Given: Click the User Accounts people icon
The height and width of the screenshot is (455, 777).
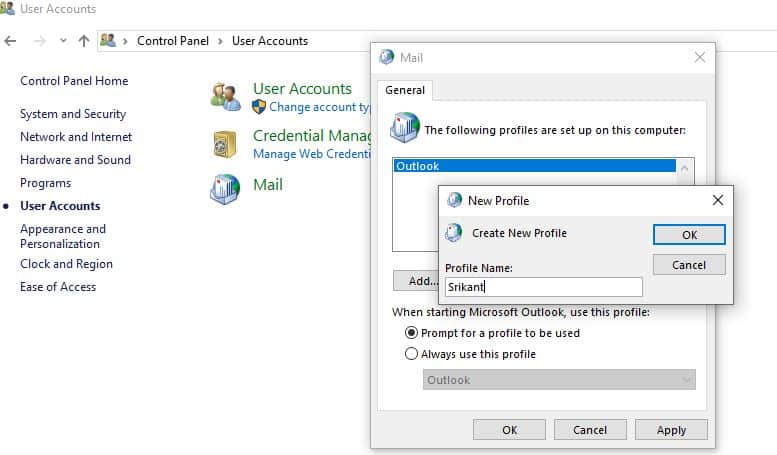Looking at the screenshot, I should [x=225, y=97].
